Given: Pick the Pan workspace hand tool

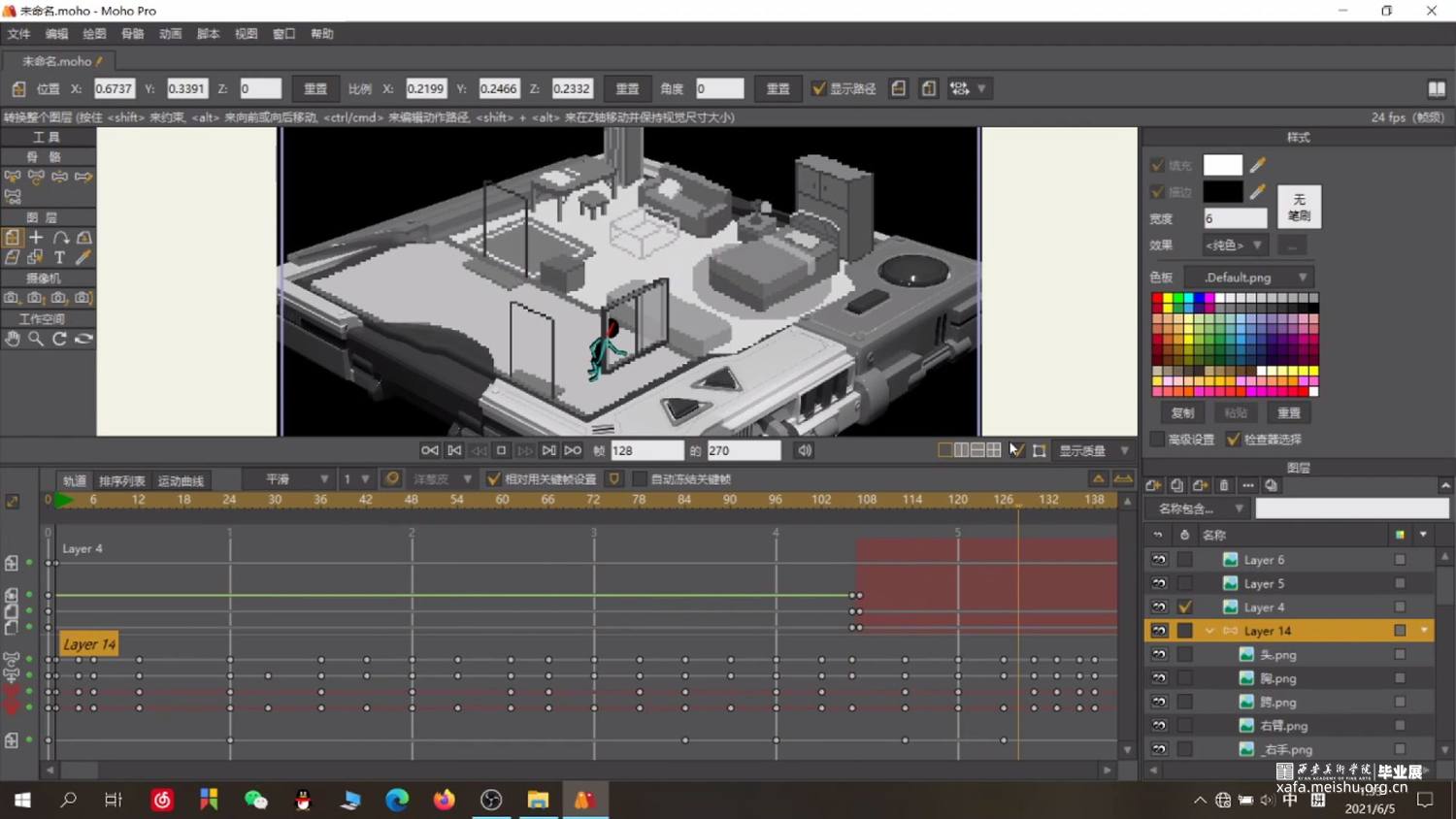Looking at the screenshot, I should tap(13, 339).
